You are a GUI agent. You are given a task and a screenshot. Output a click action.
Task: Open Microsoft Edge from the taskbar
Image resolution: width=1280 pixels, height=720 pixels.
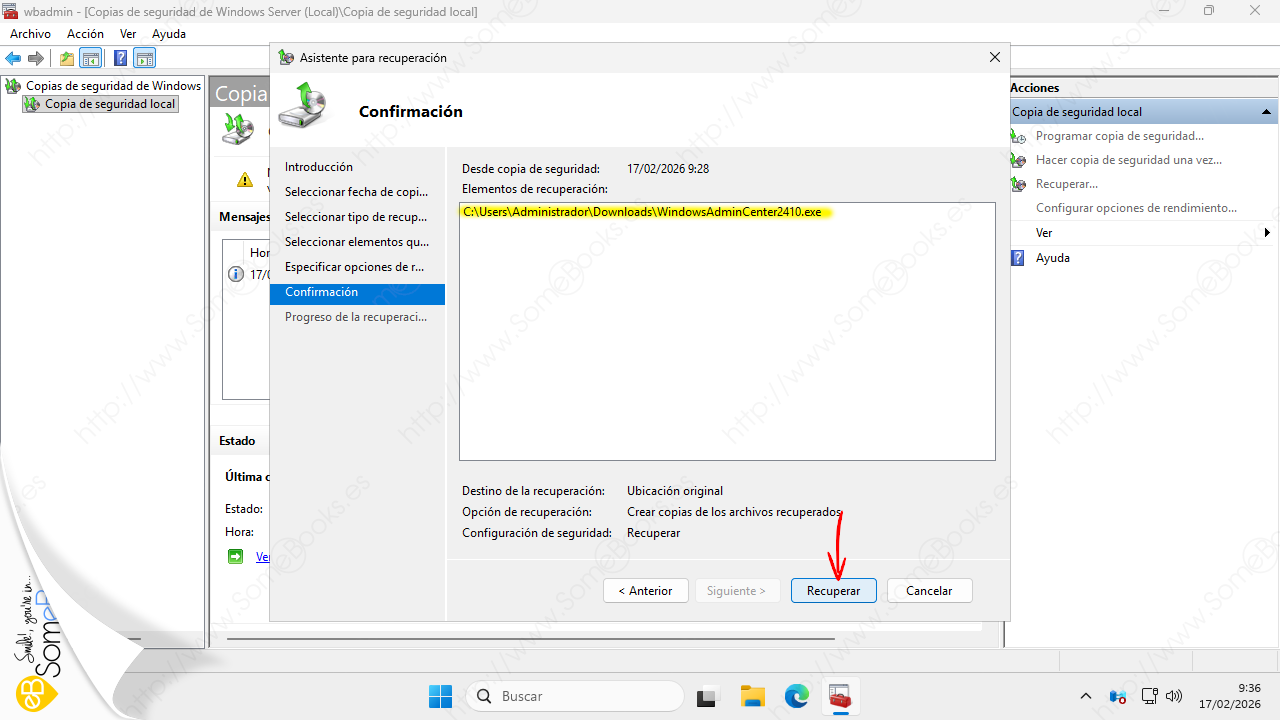pyautogui.click(x=796, y=696)
